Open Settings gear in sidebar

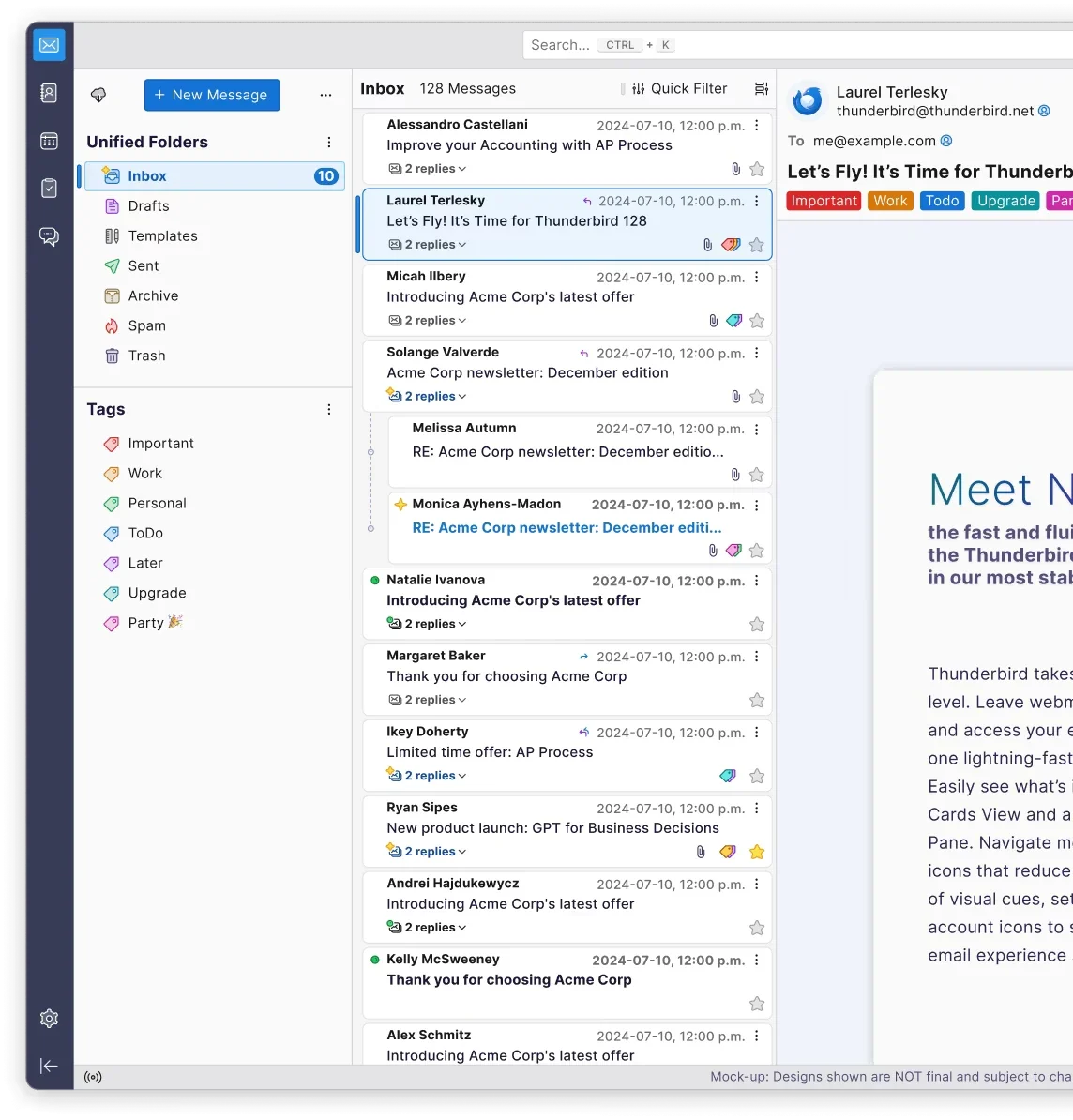49,1018
